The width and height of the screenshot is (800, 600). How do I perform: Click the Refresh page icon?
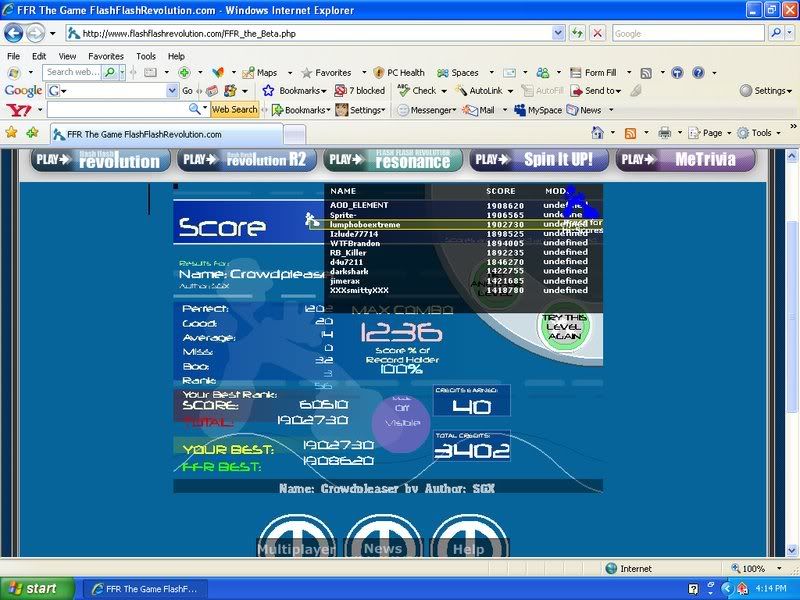point(577,33)
